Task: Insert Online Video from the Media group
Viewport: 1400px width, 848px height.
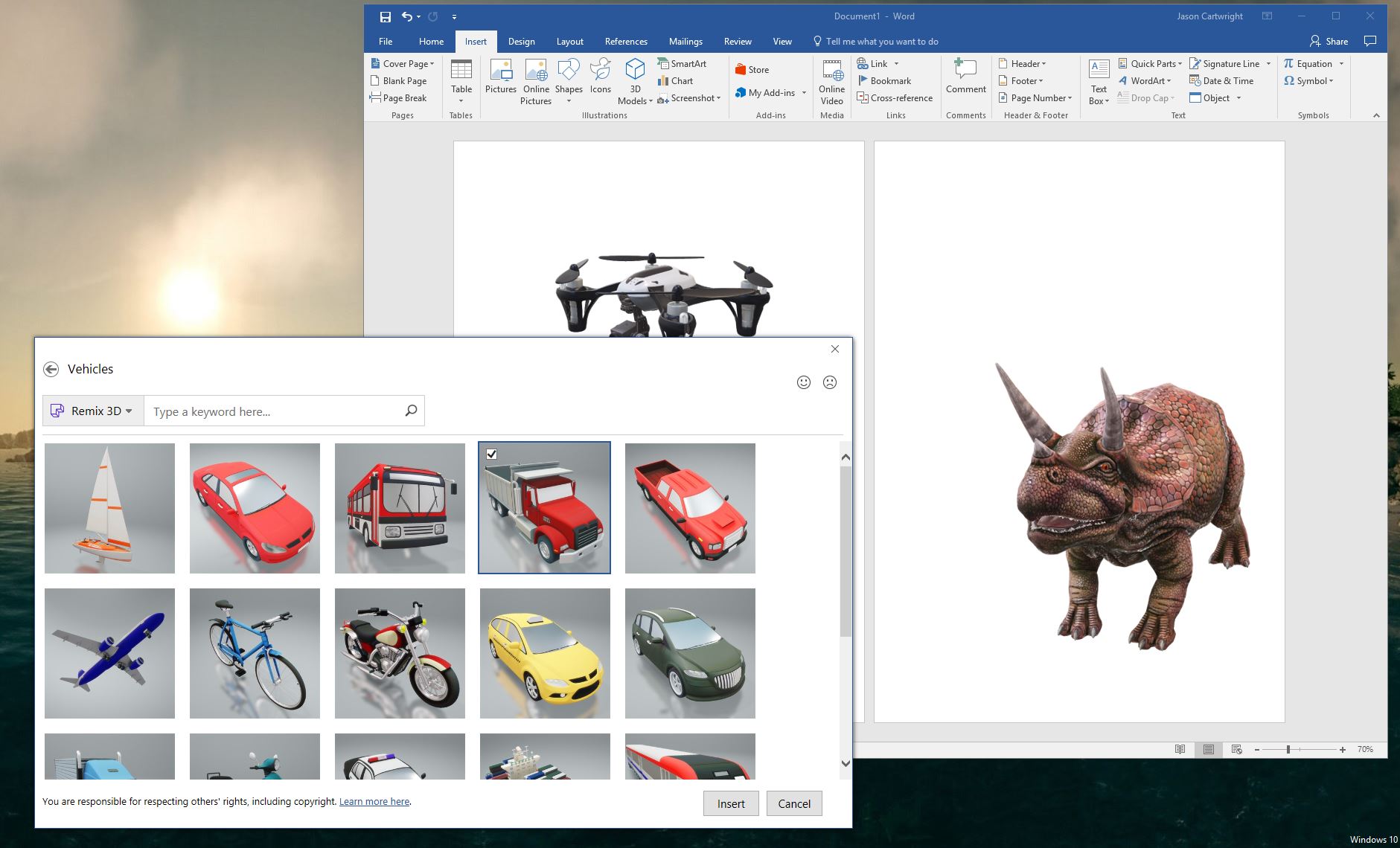Action: (x=831, y=82)
